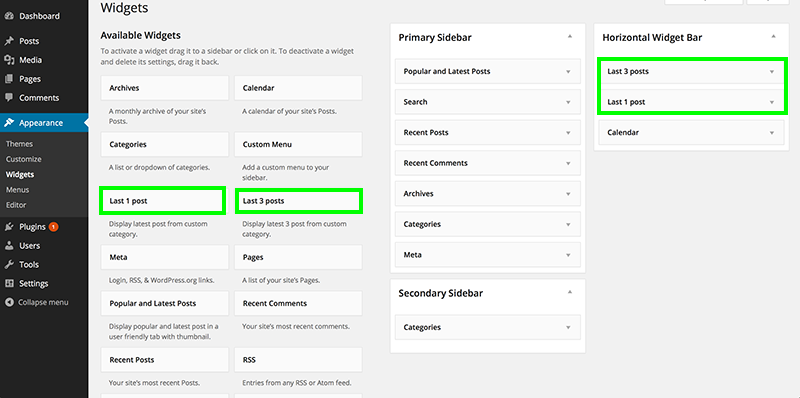The image size is (800, 398).
Task: Toggle the Secondary Sidebar panel arrow
Action: click(x=570, y=292)
